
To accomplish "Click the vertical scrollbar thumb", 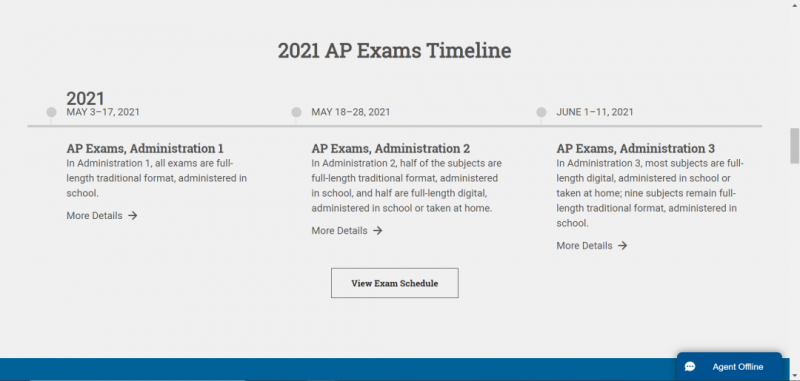I will point(794,146).
